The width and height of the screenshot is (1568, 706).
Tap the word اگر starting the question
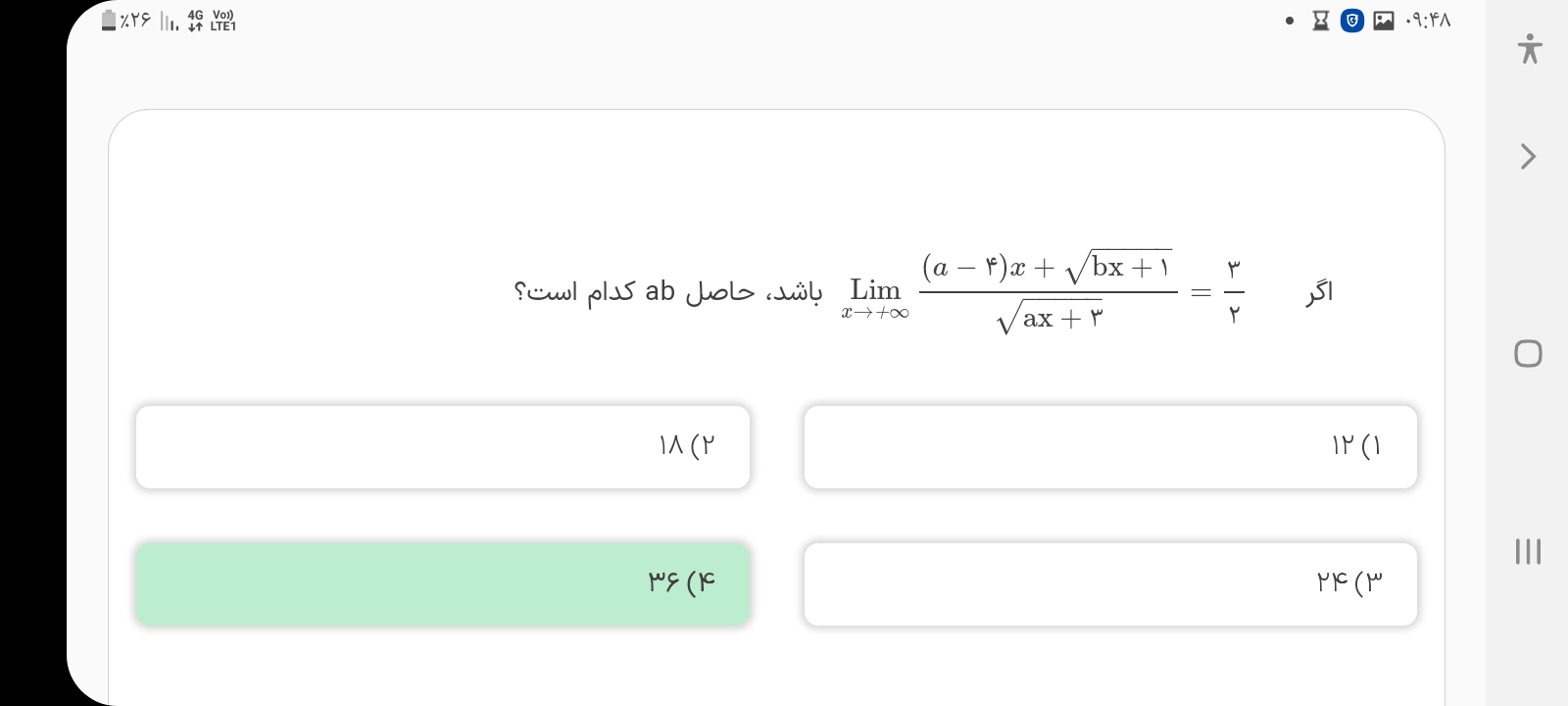pos(1319,291)
